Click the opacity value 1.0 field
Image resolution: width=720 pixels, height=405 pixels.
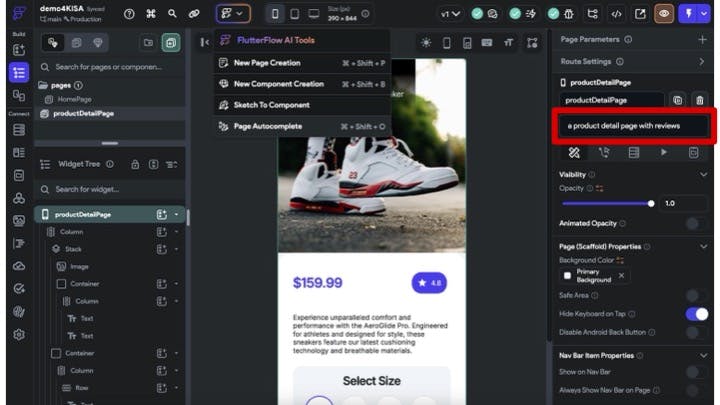point(683,203)
